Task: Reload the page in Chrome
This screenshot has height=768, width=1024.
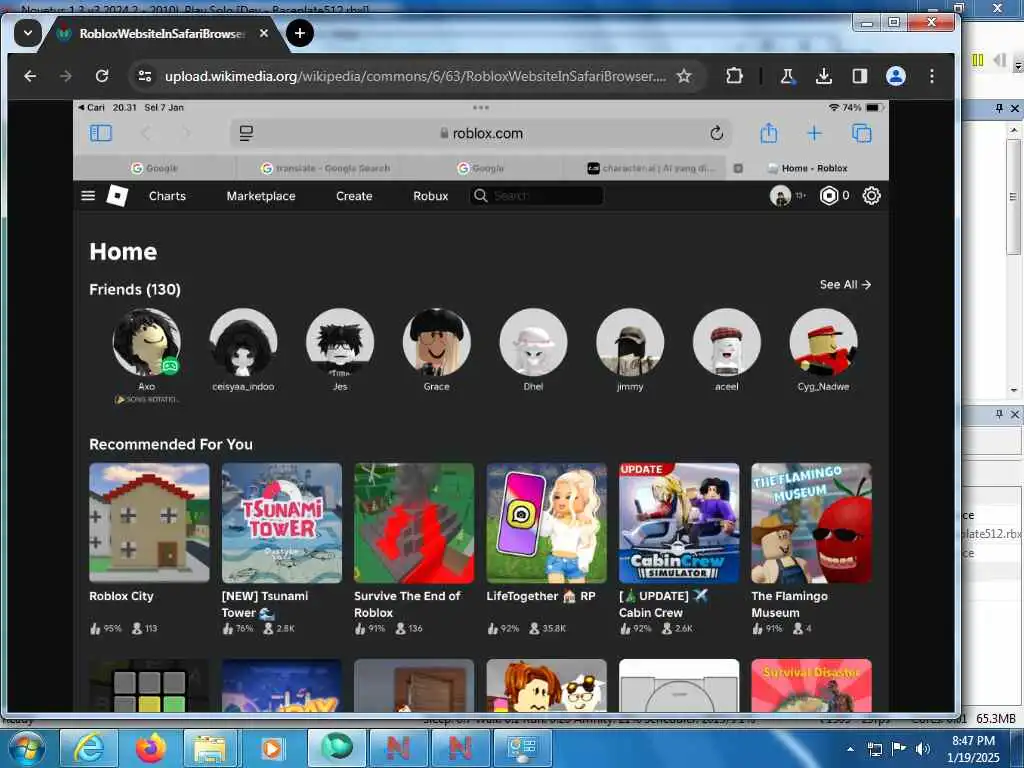Action: point(102,76)
